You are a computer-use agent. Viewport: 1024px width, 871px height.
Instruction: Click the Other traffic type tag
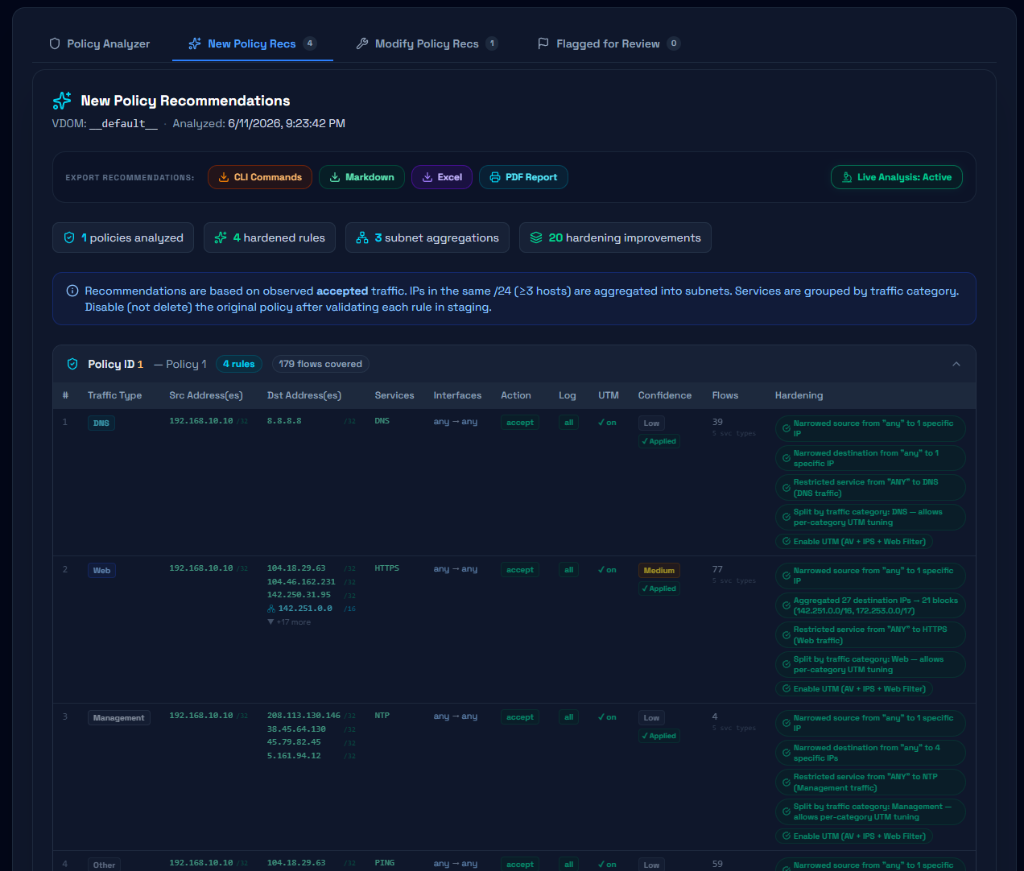click(104, 864)
